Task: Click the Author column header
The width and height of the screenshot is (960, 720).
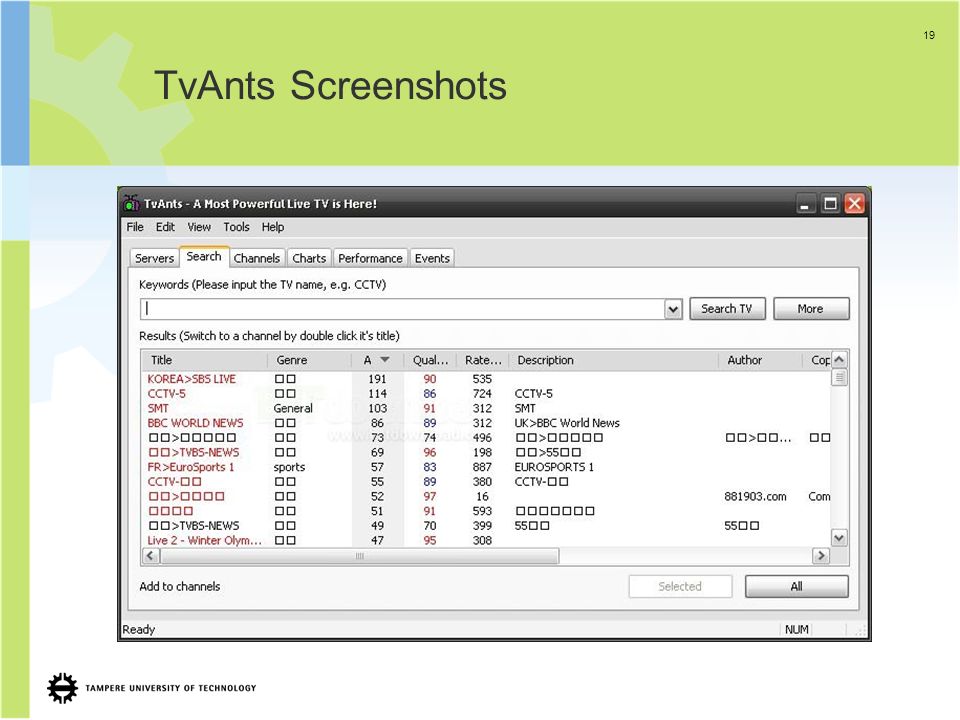Action: (x=760, y=360)
